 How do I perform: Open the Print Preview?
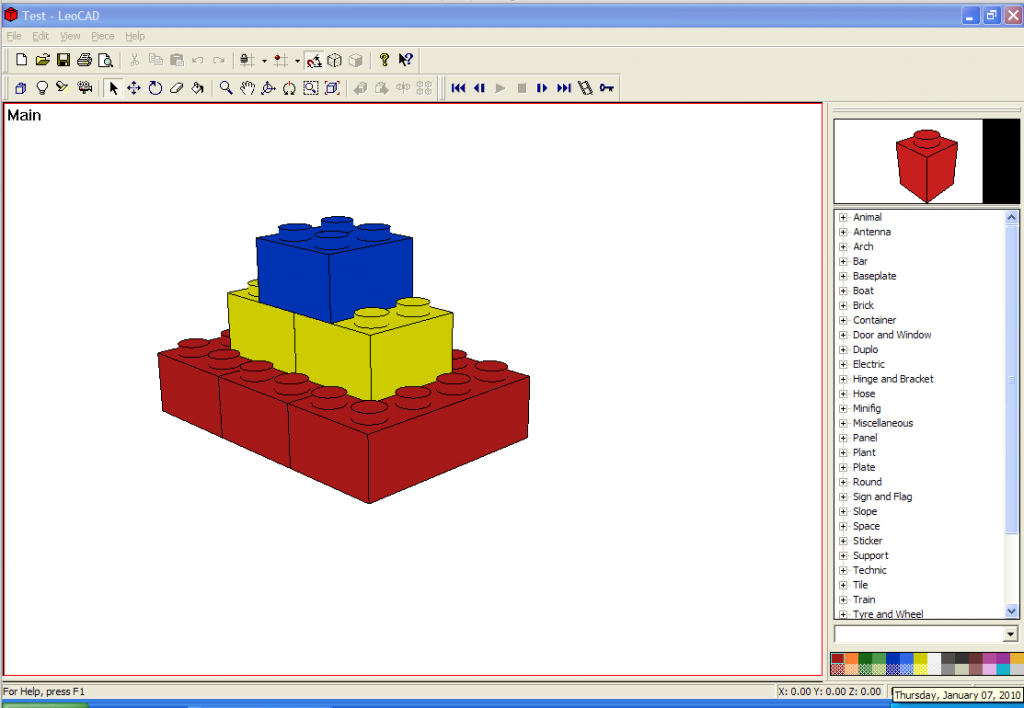pos(105,59)
